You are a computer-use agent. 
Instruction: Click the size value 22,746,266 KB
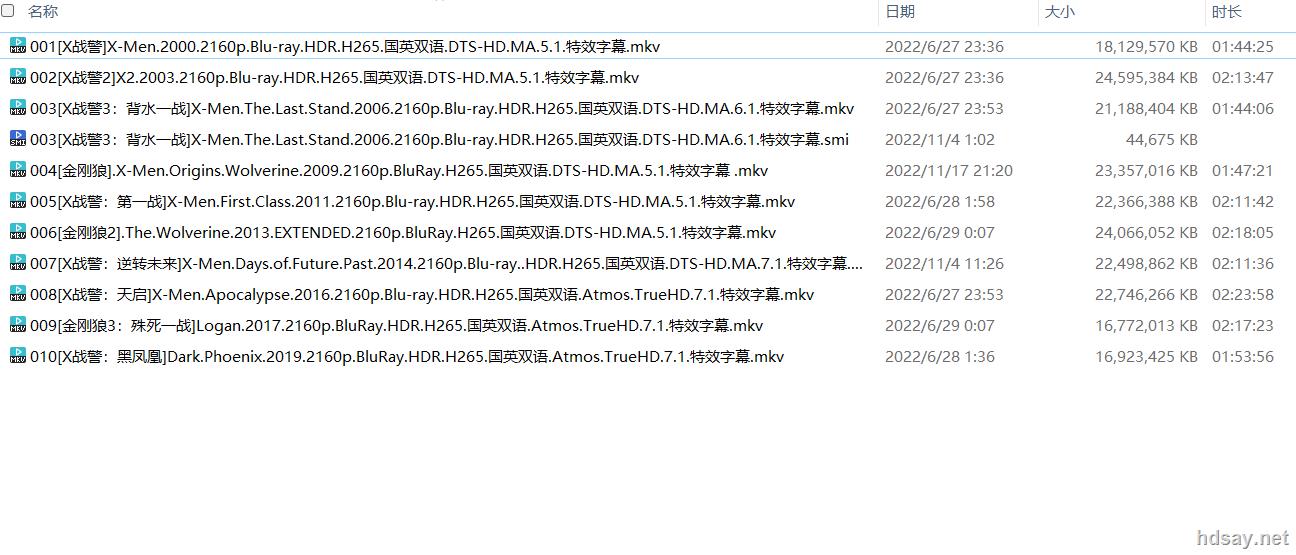pos(1146,295)
